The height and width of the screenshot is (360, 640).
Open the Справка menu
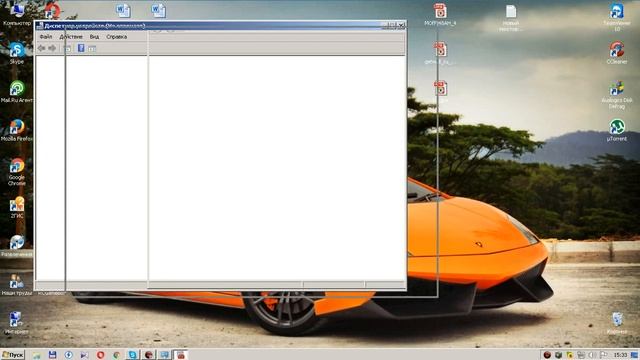click(117, 37)
